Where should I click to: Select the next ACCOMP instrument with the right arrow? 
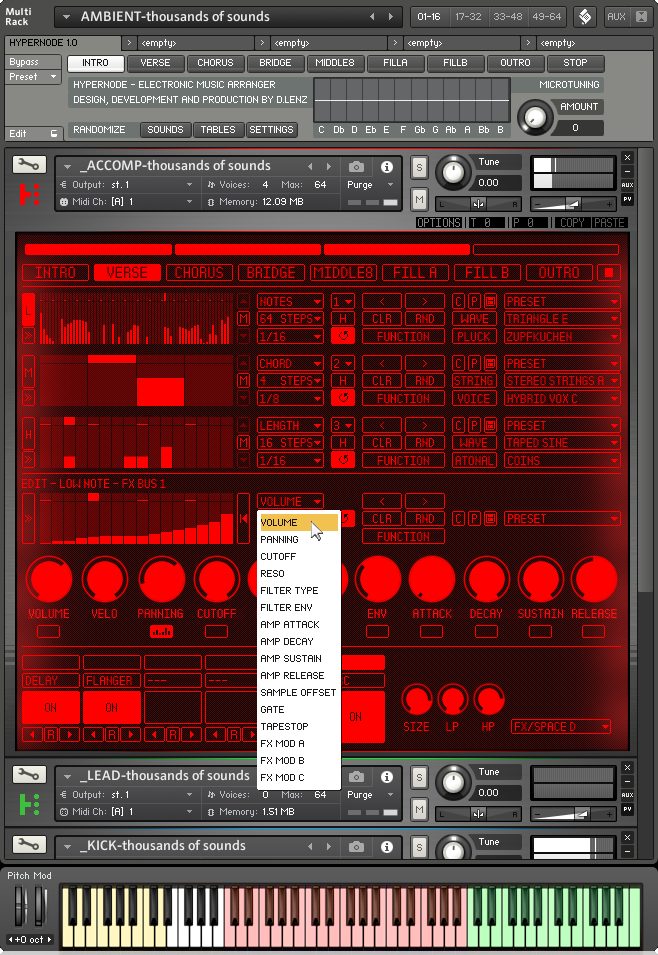tap(329, 166)
